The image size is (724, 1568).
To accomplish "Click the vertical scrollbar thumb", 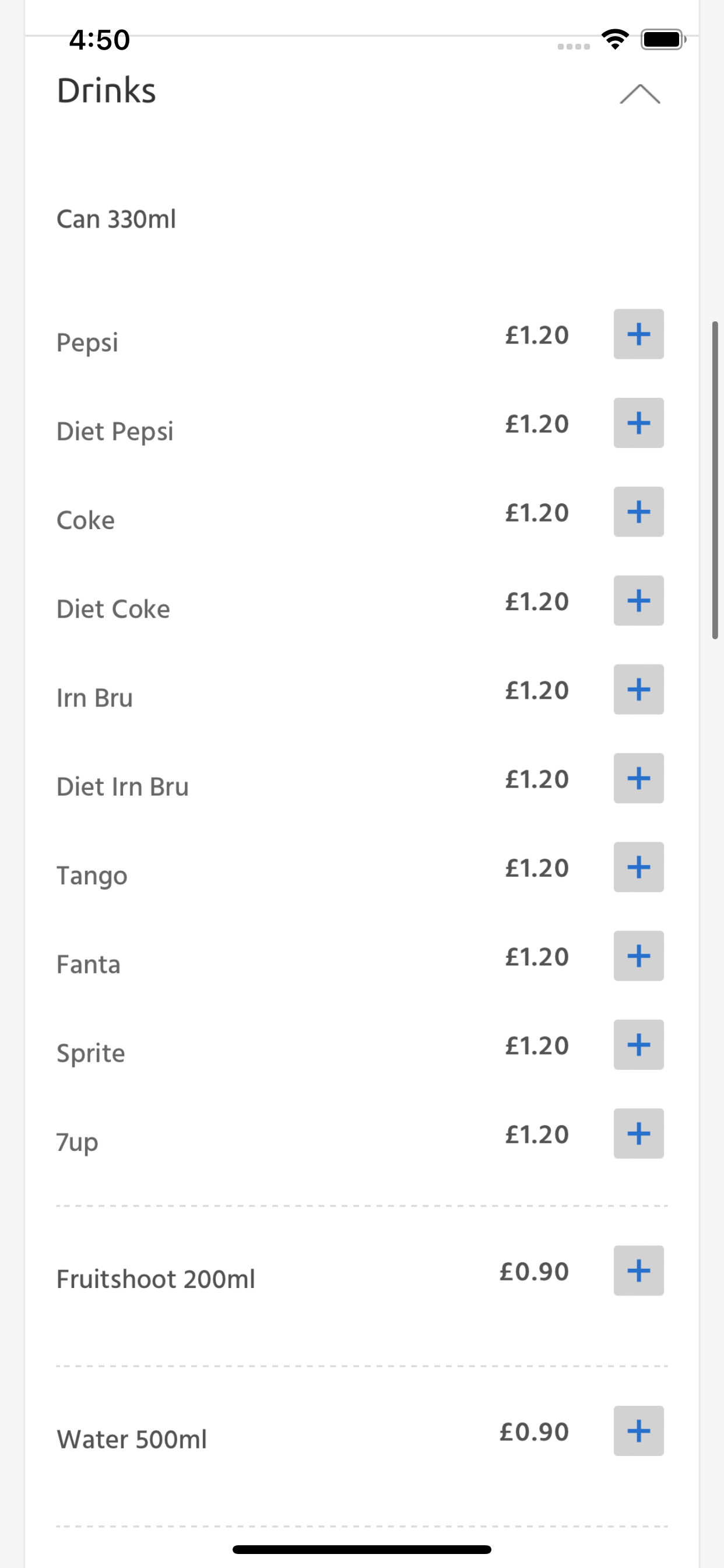I will (x=715, y=480).
